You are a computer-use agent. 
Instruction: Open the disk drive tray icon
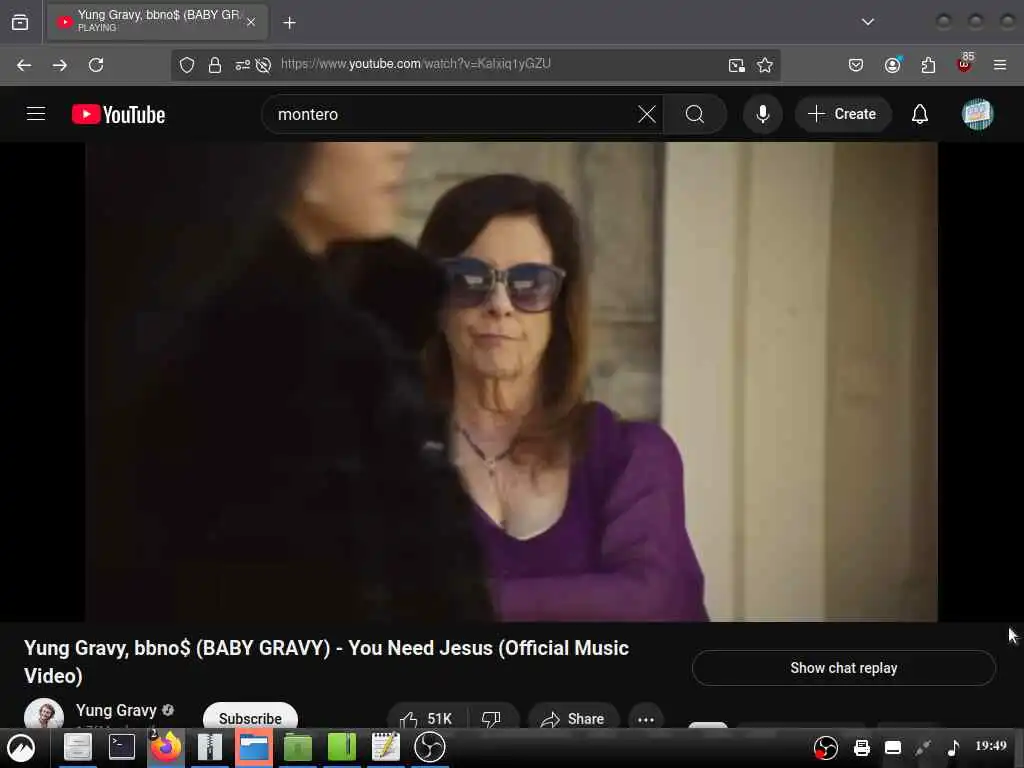tap(893, 747)
